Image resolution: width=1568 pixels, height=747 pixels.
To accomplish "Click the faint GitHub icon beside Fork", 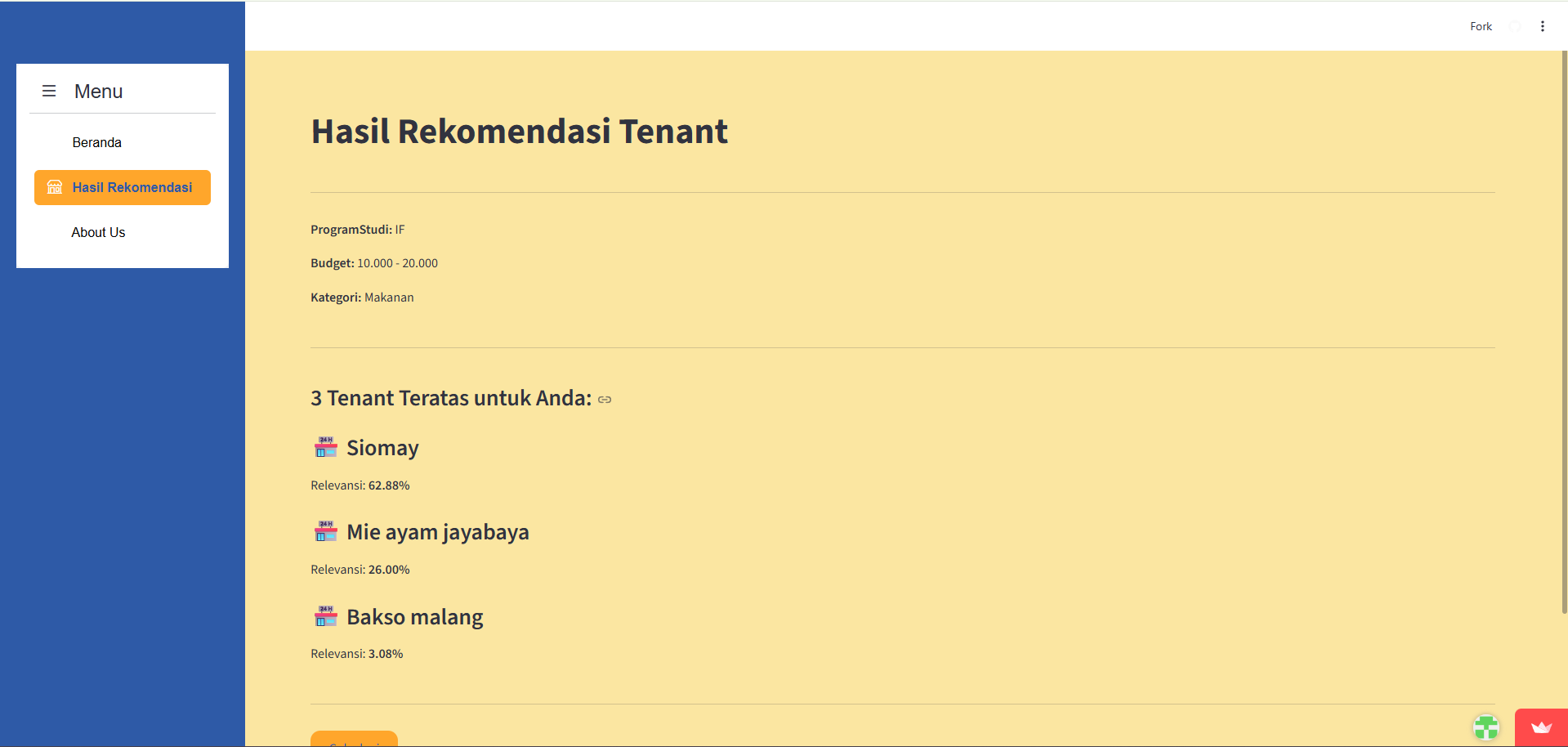I will coord(1514,26).
